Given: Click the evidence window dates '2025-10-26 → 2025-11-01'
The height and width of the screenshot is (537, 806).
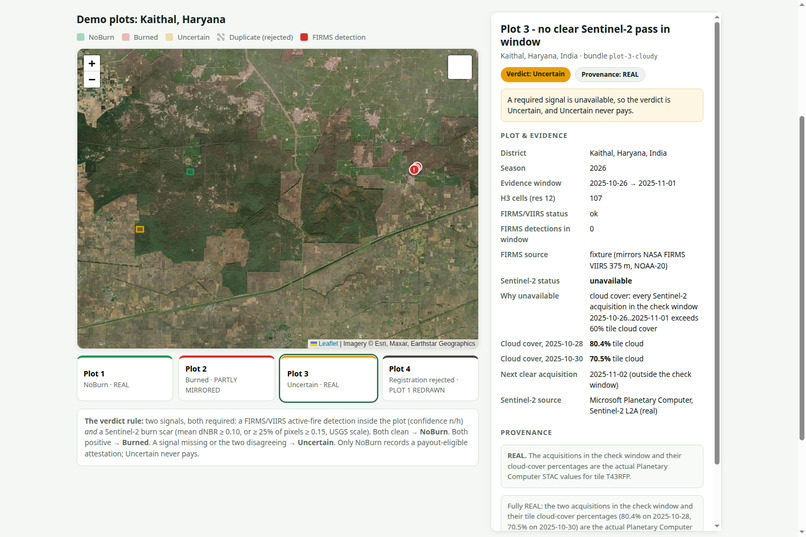Looking at the screenshot, I should (x=632, y=183).
